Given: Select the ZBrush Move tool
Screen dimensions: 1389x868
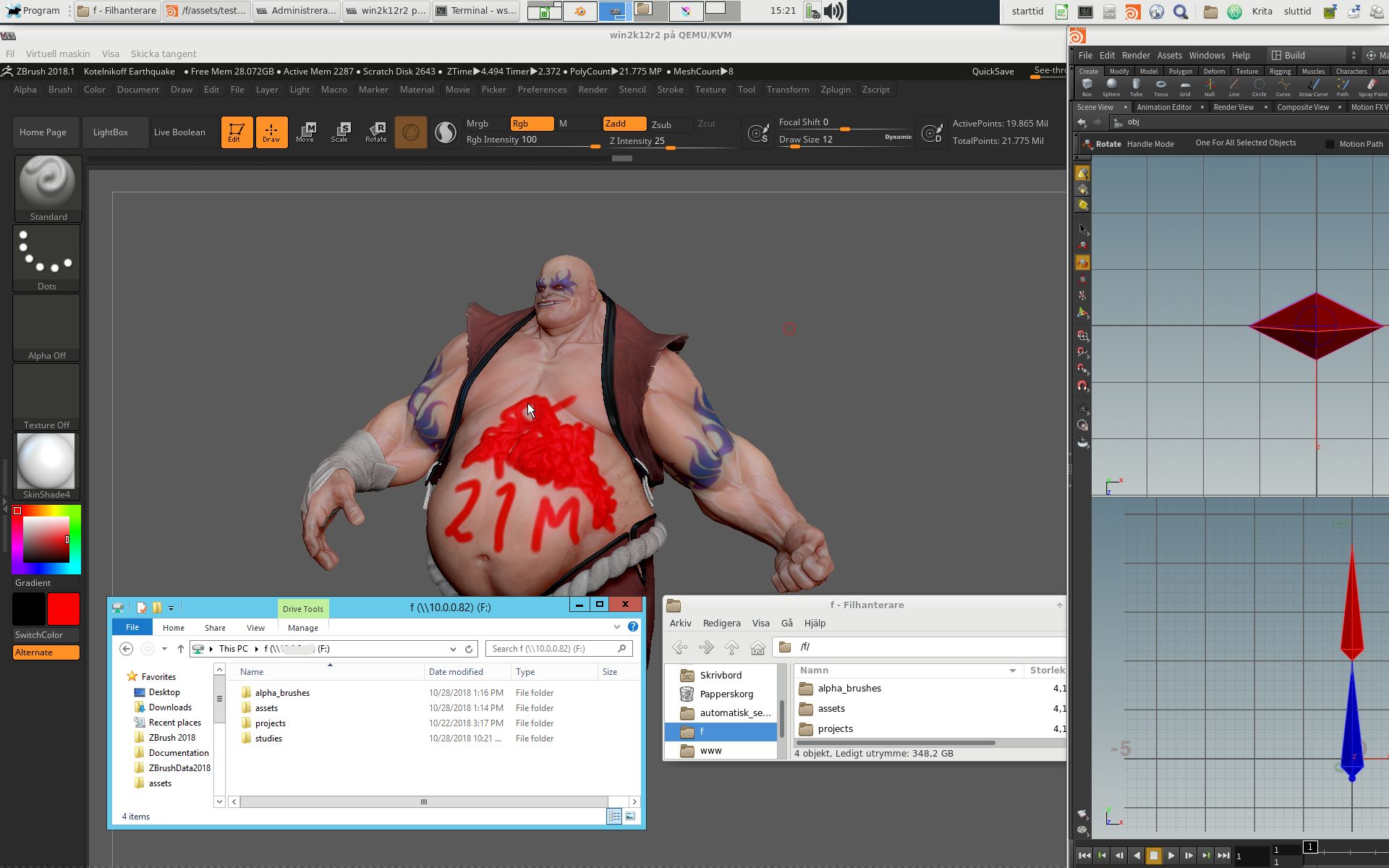Looking at the screenshot, I should [x=305, y=132].
